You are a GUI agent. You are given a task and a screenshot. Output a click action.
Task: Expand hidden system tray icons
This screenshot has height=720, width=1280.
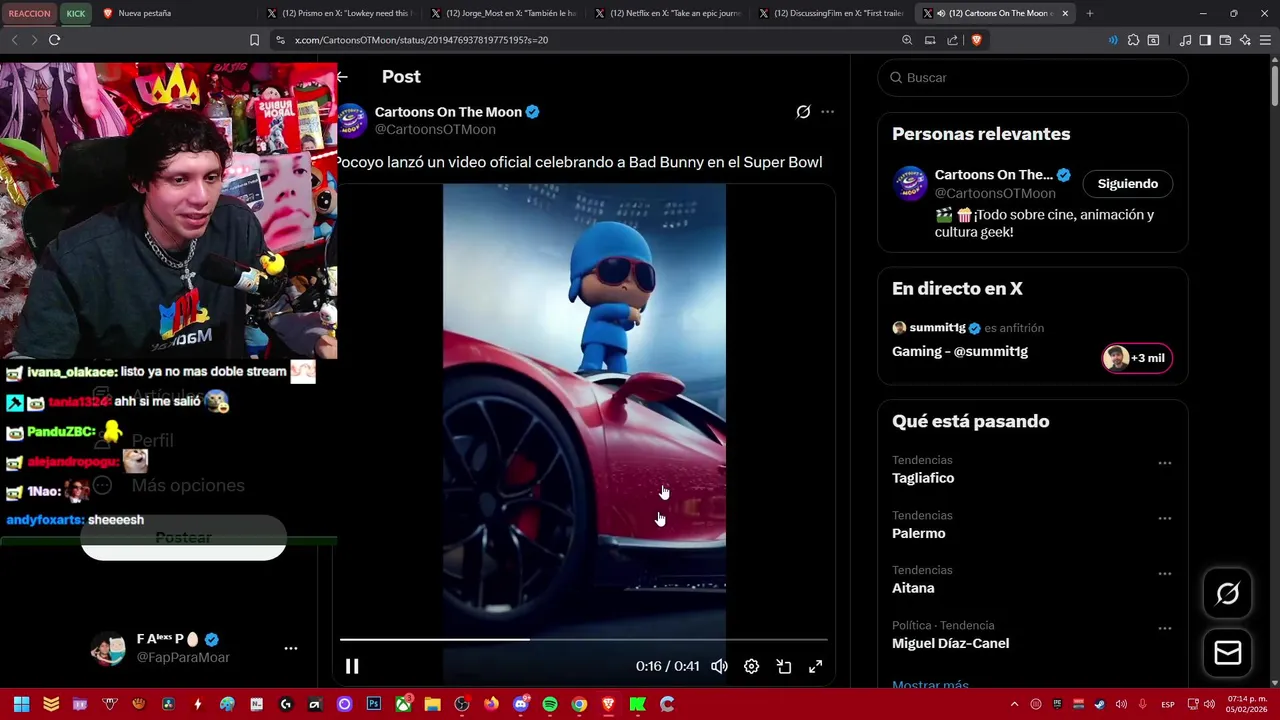coord(1014,704)
